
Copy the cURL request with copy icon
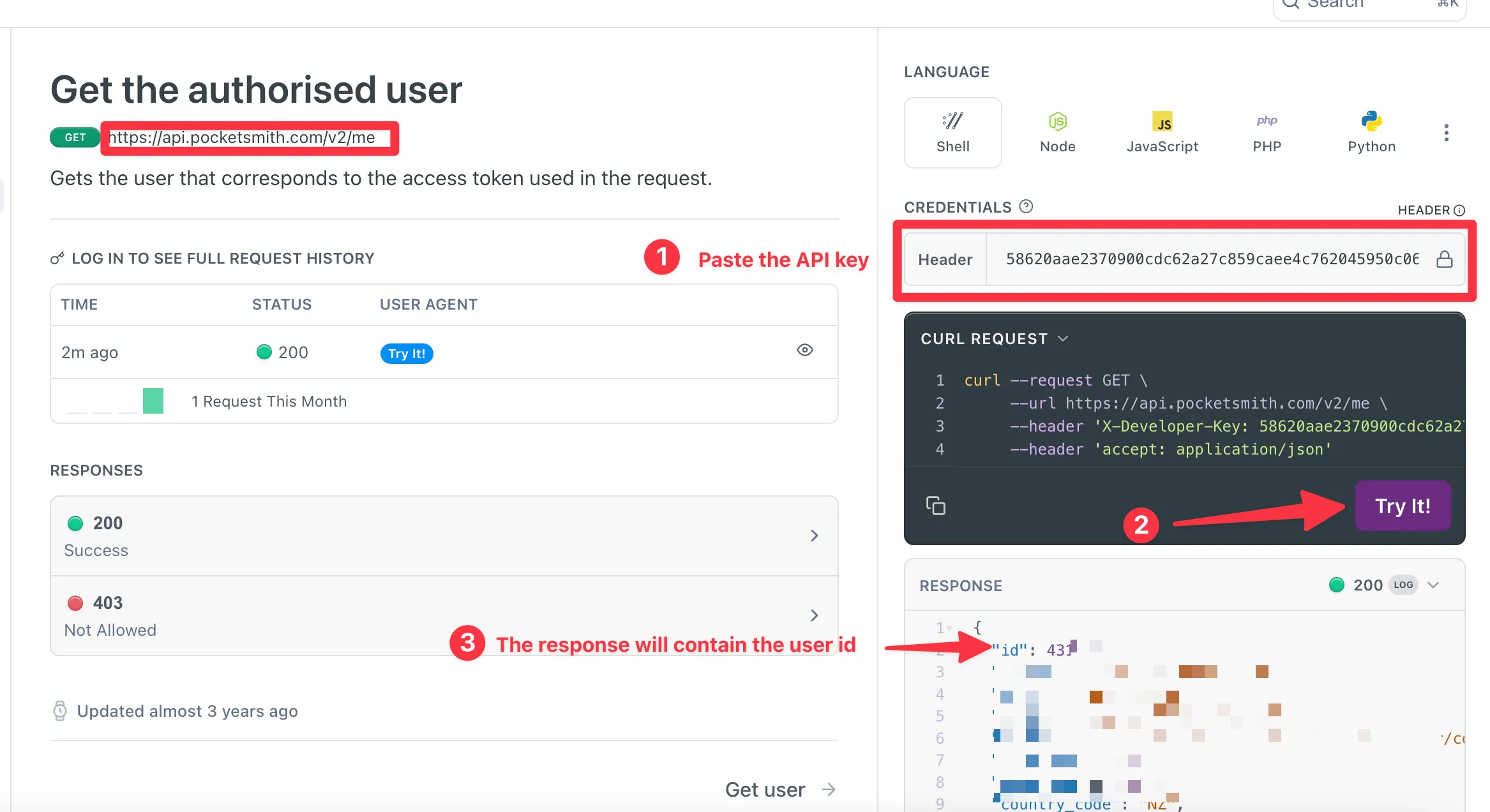(x=935, y=506)
